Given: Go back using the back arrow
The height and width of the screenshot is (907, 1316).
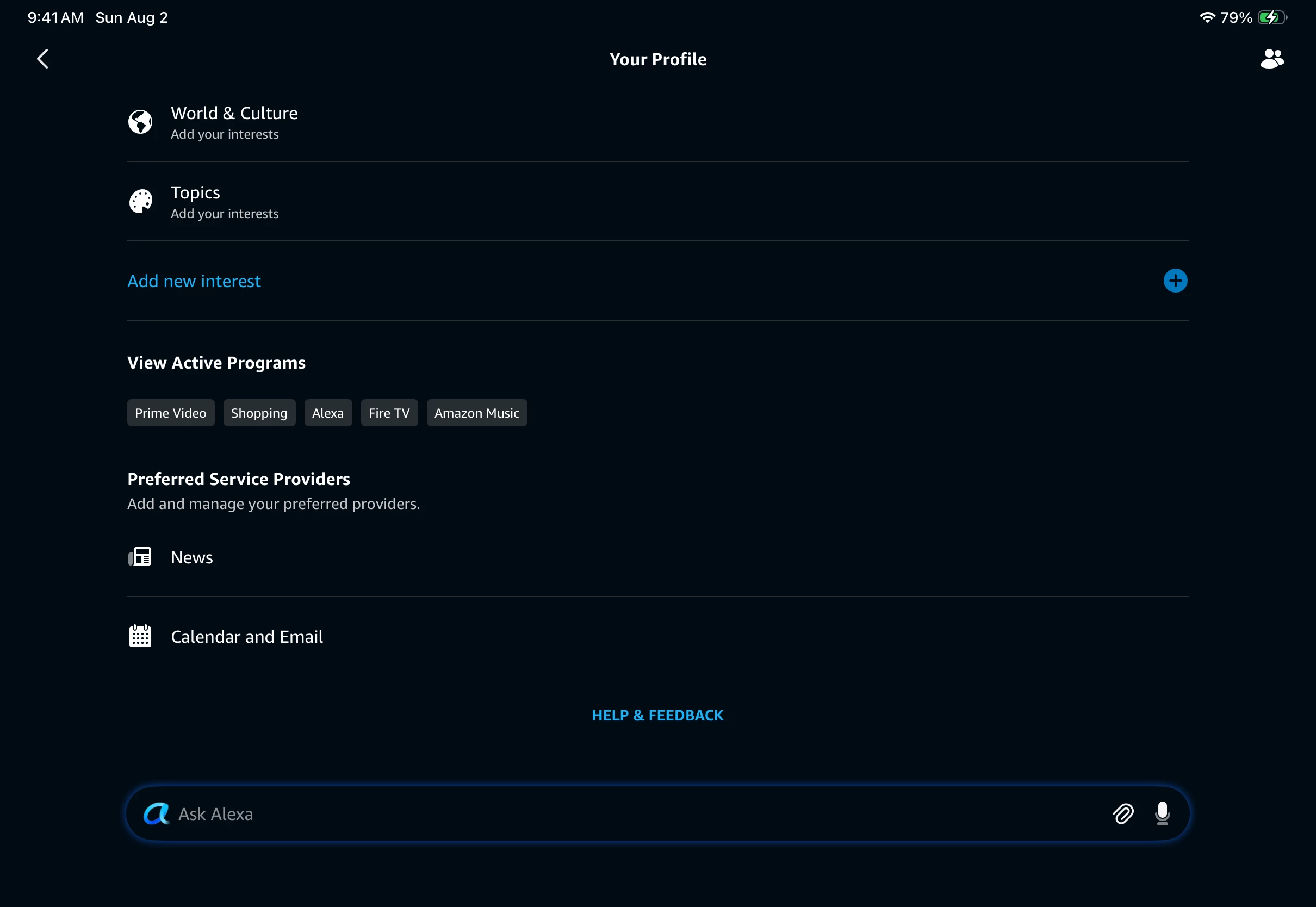Looking at the screenshot, I should (42, 59).
